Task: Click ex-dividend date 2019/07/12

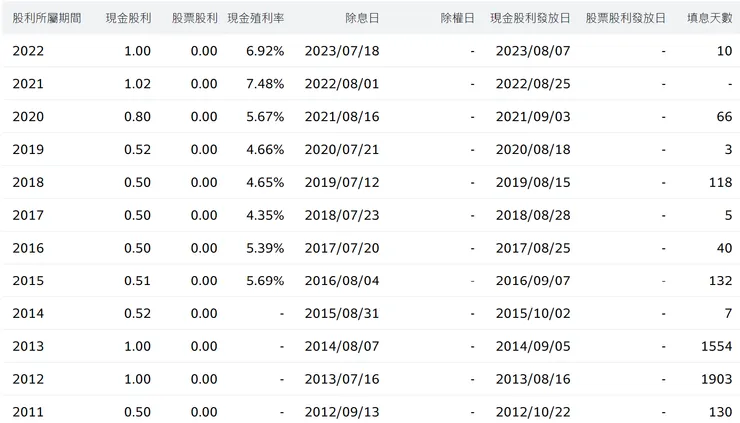Action: [342, 182]
